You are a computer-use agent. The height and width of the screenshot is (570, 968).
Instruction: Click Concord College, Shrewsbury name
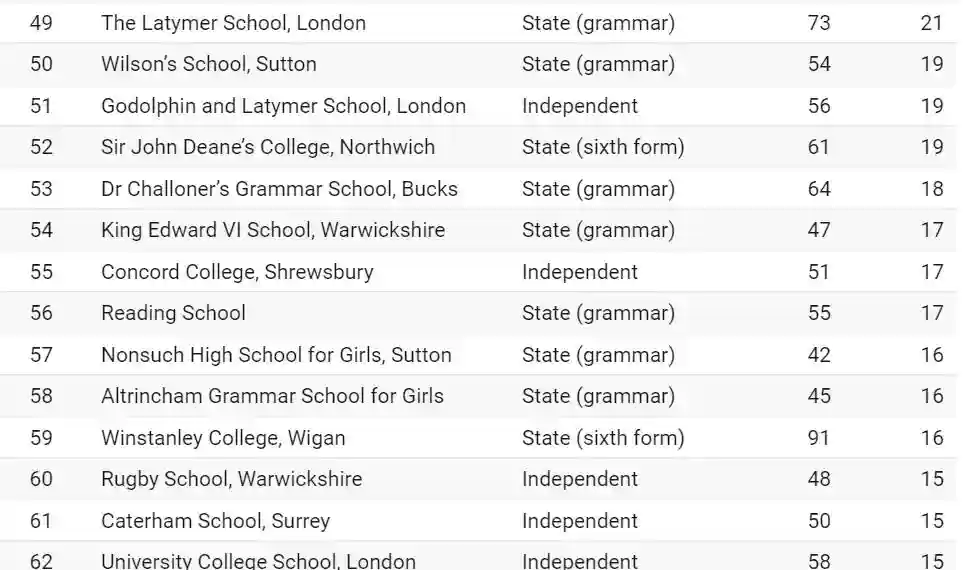[x=237, y=272]
